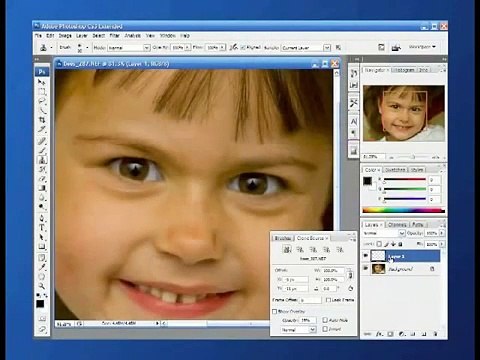Click the foreground color swatch in toolbox

[40, 304]
